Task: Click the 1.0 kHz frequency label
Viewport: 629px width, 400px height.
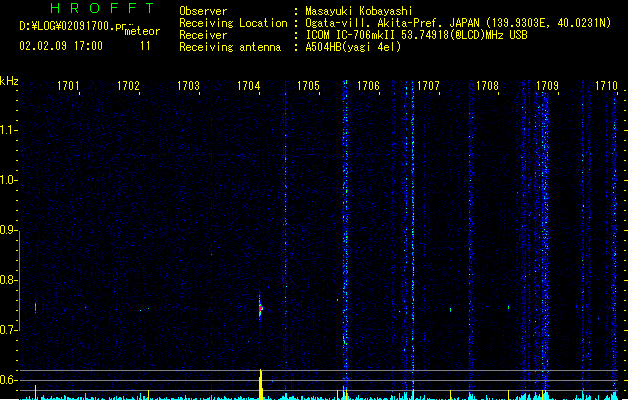Action: point(7,180)
